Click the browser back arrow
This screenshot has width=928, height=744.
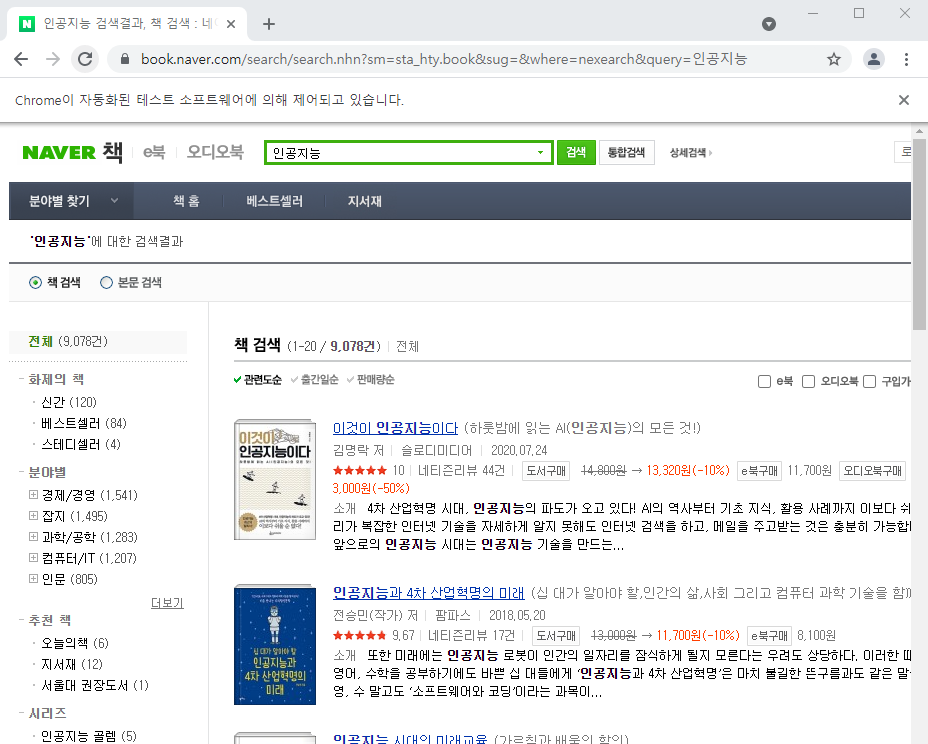(21, 59)
